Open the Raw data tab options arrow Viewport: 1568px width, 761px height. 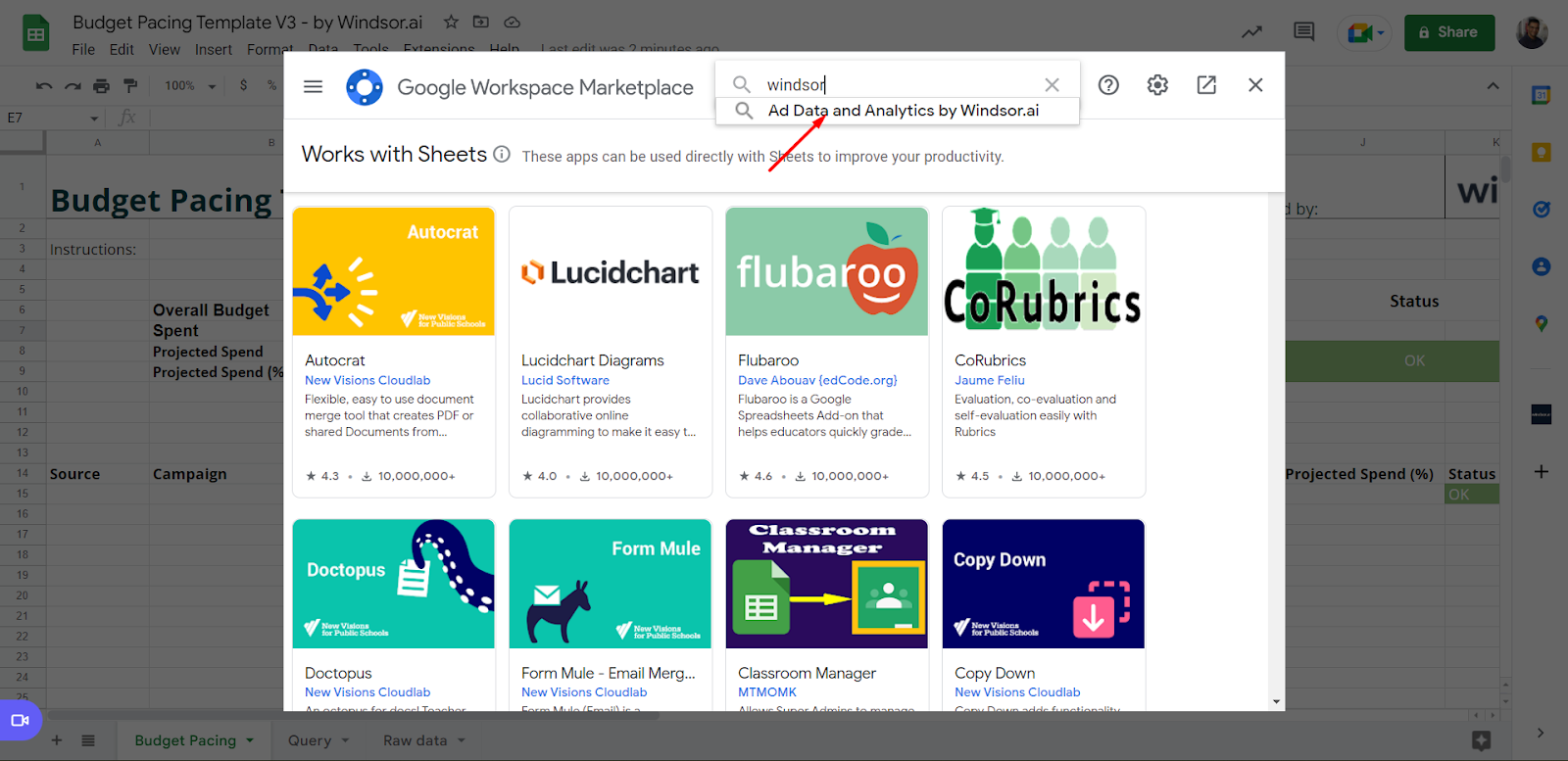pyautogui.click(x=462, y=740)
